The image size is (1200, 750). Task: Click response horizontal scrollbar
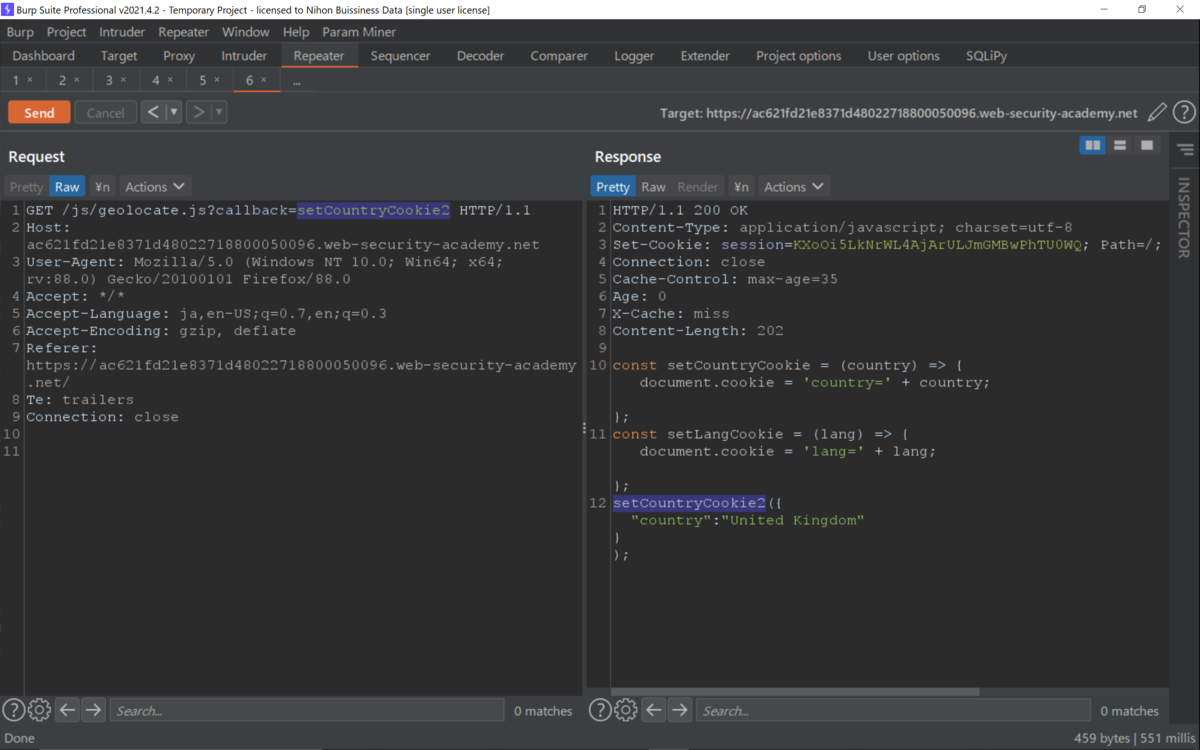(x=795, y=691)
